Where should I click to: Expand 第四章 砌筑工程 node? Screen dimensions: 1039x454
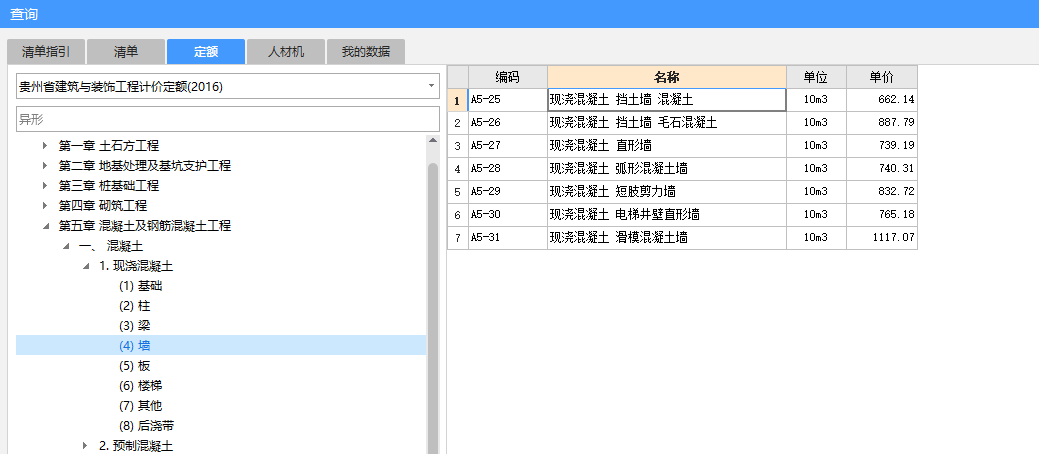(45, 205)
